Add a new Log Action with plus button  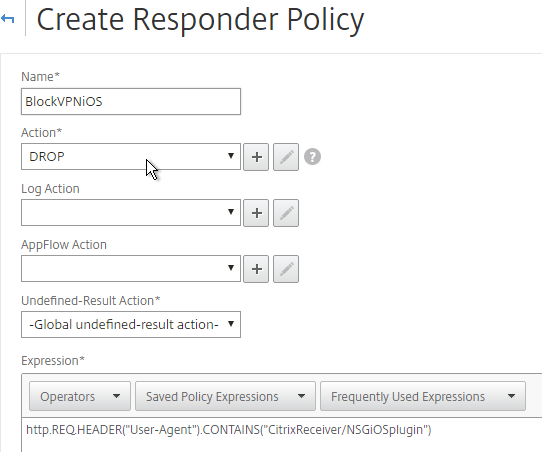[x=256, y=213]
